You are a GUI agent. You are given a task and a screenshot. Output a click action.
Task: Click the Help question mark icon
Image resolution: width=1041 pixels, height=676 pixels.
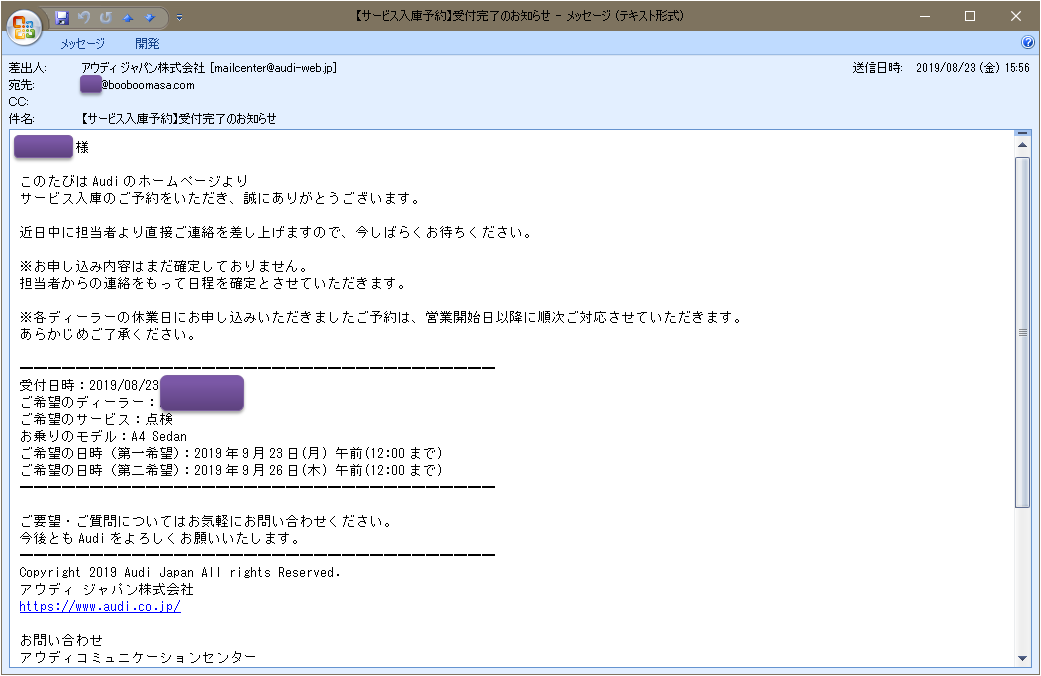click(x=1028, y=42)
